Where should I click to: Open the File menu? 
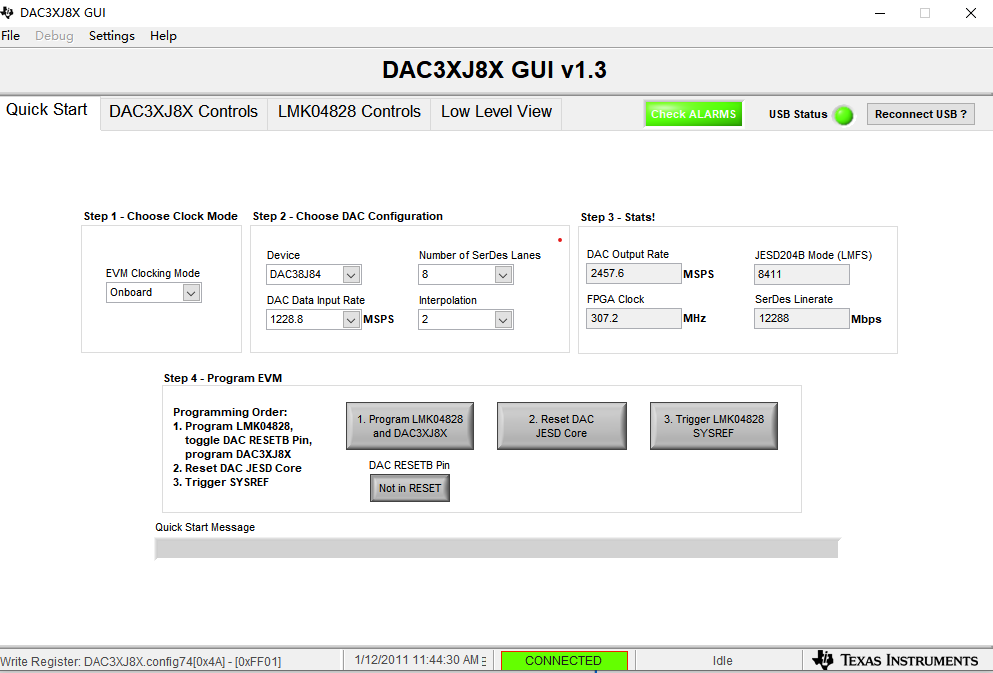(11, 36)
